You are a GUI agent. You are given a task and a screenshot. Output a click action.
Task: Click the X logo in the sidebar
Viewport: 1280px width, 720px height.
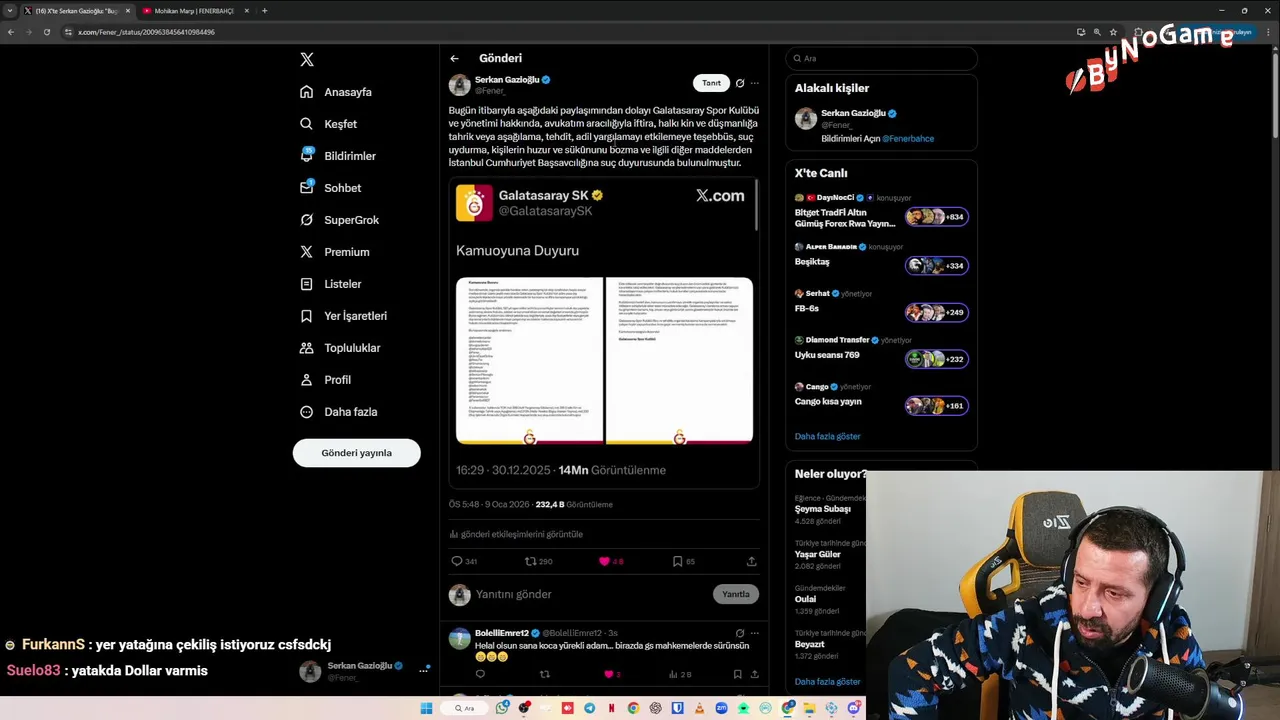tap(307, 59)
